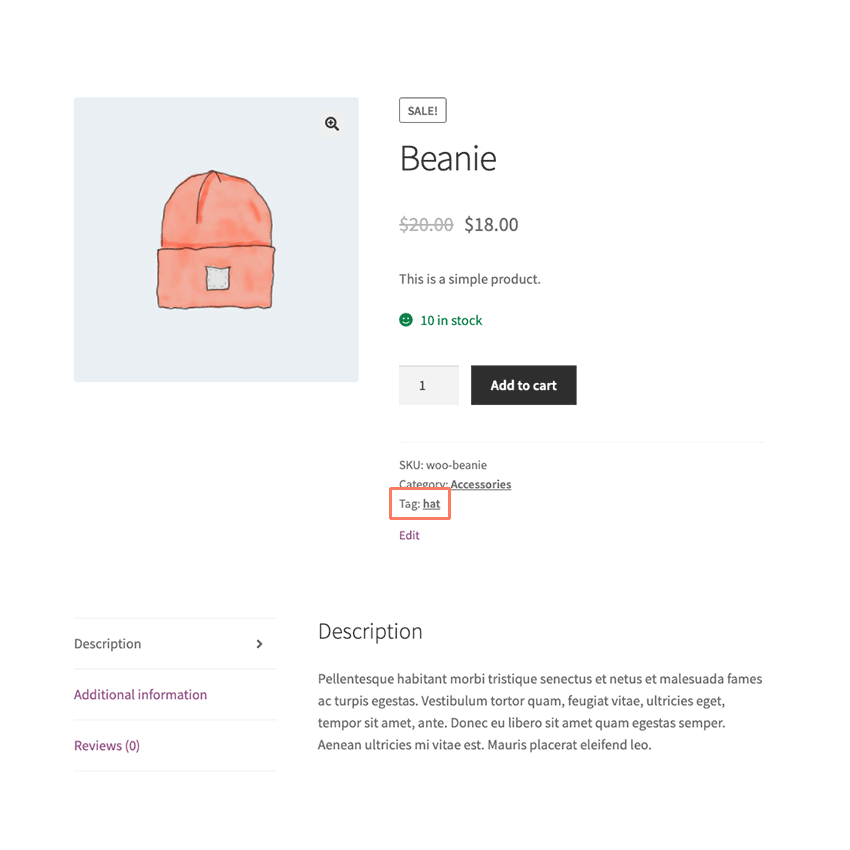The width and height of the screenshot is (850, 850).
Task: Click the Description section heading
Action: 370,632
